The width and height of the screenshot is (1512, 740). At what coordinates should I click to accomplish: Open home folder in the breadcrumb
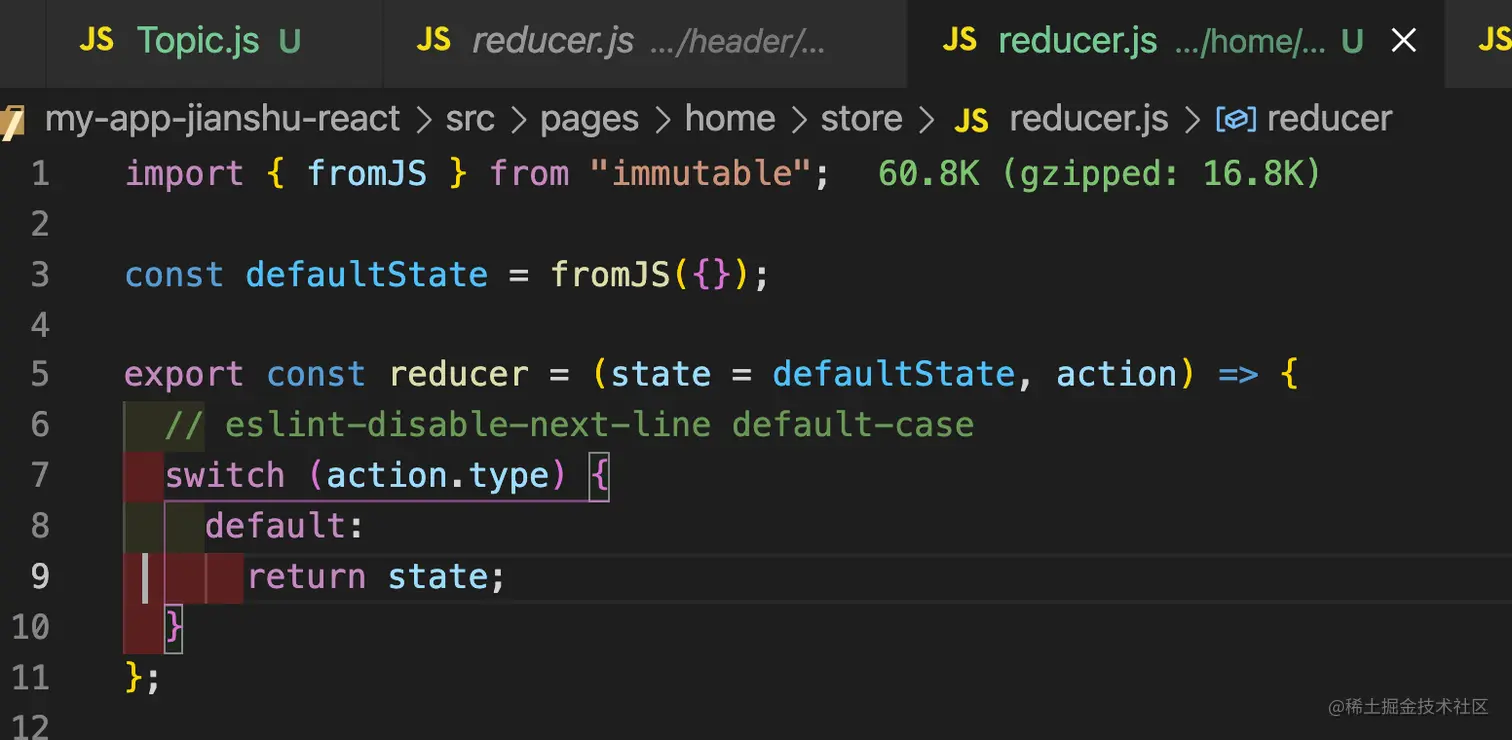click(x=730, y=119)
